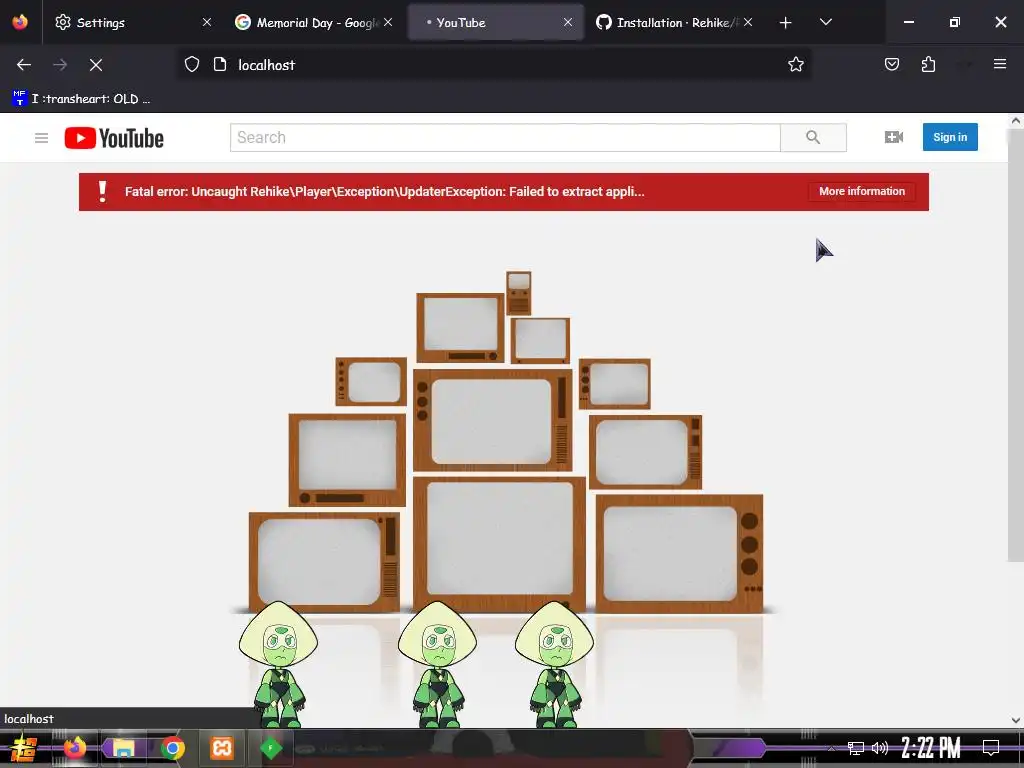Image resolution: width=1024 pixels, height=768 pixels.
Task: Close the Installation Rehike tab
Action: (748, 22)
